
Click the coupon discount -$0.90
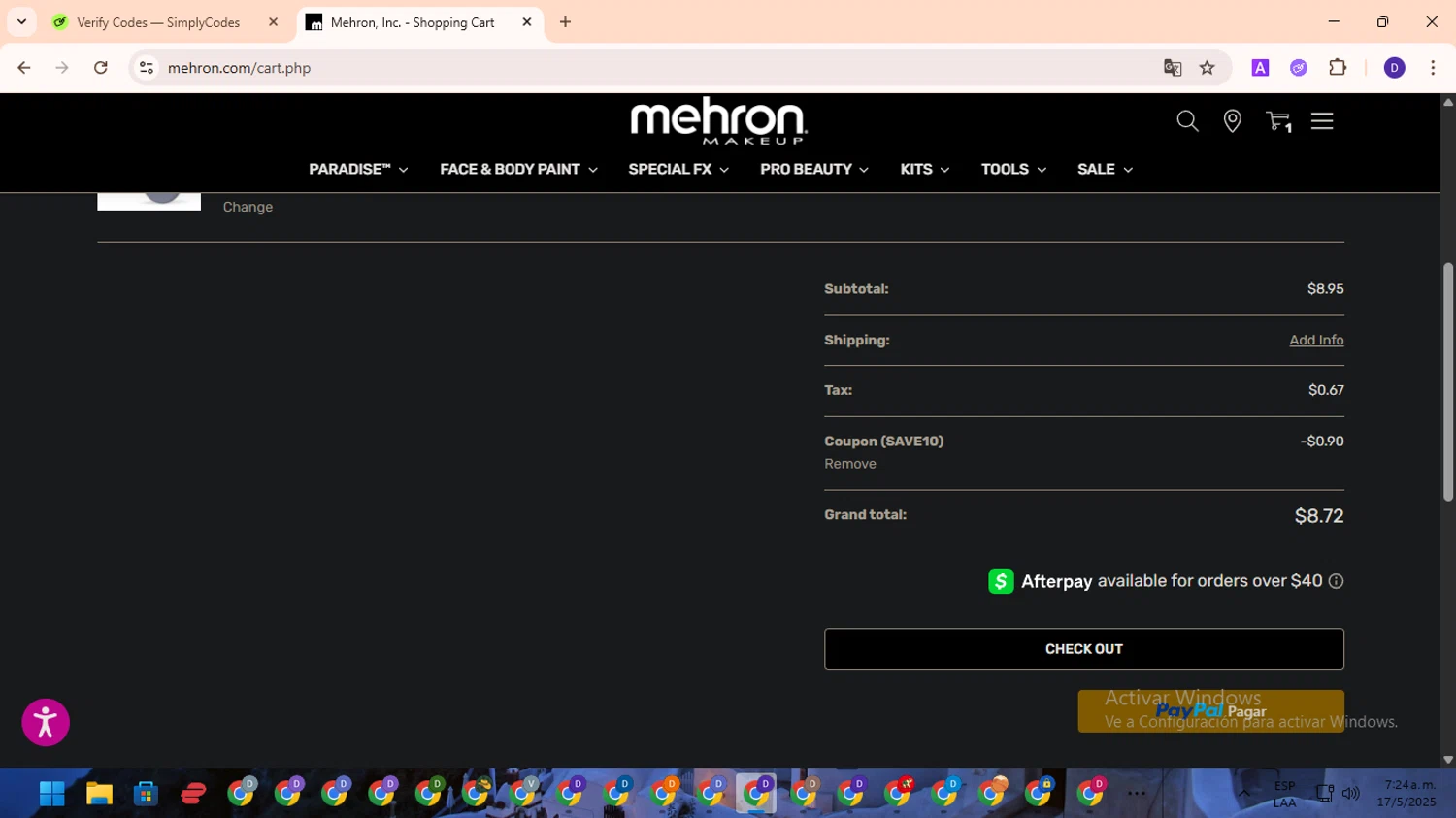[1322, 442]
